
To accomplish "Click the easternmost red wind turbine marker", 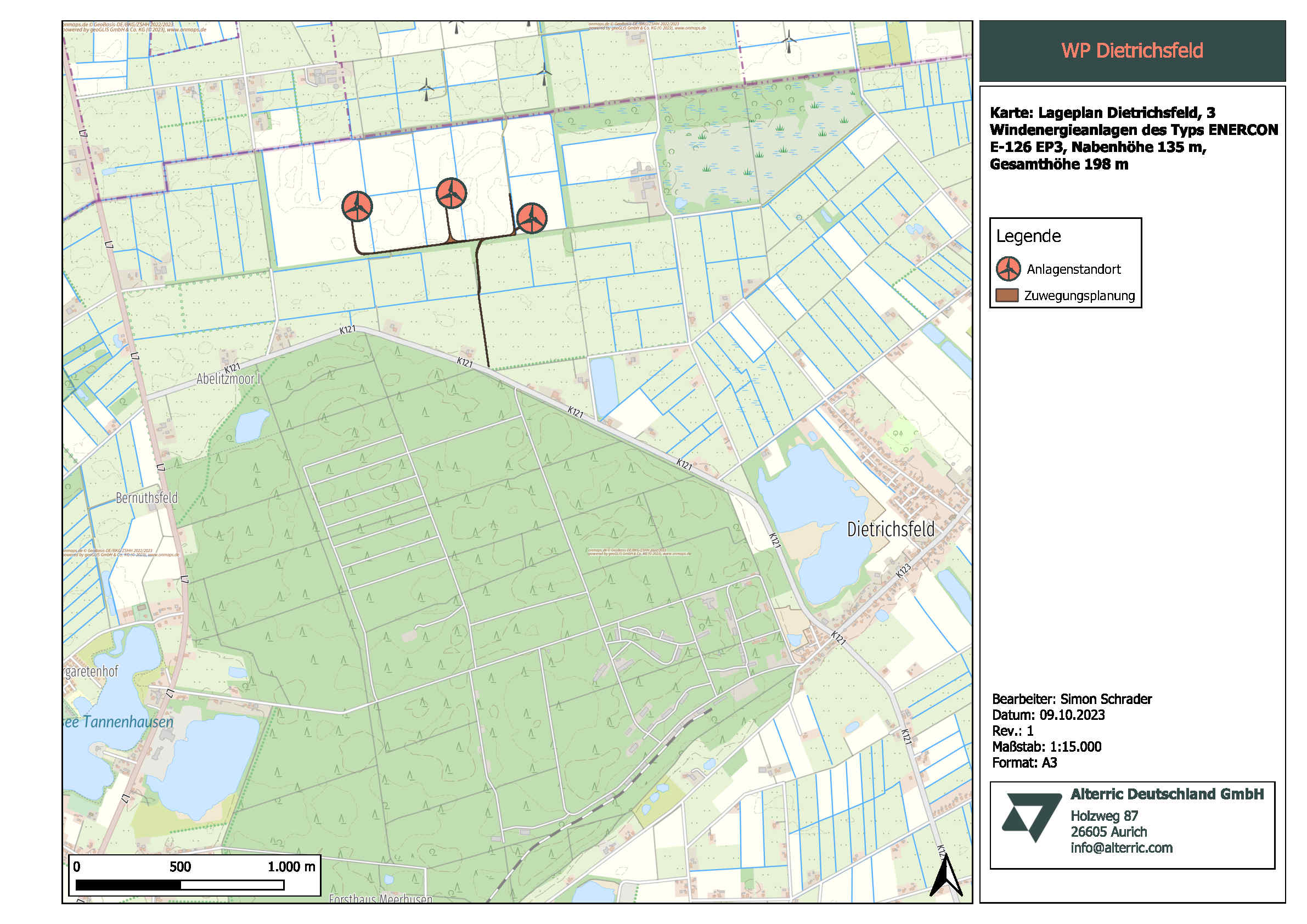I will [532, 217].
